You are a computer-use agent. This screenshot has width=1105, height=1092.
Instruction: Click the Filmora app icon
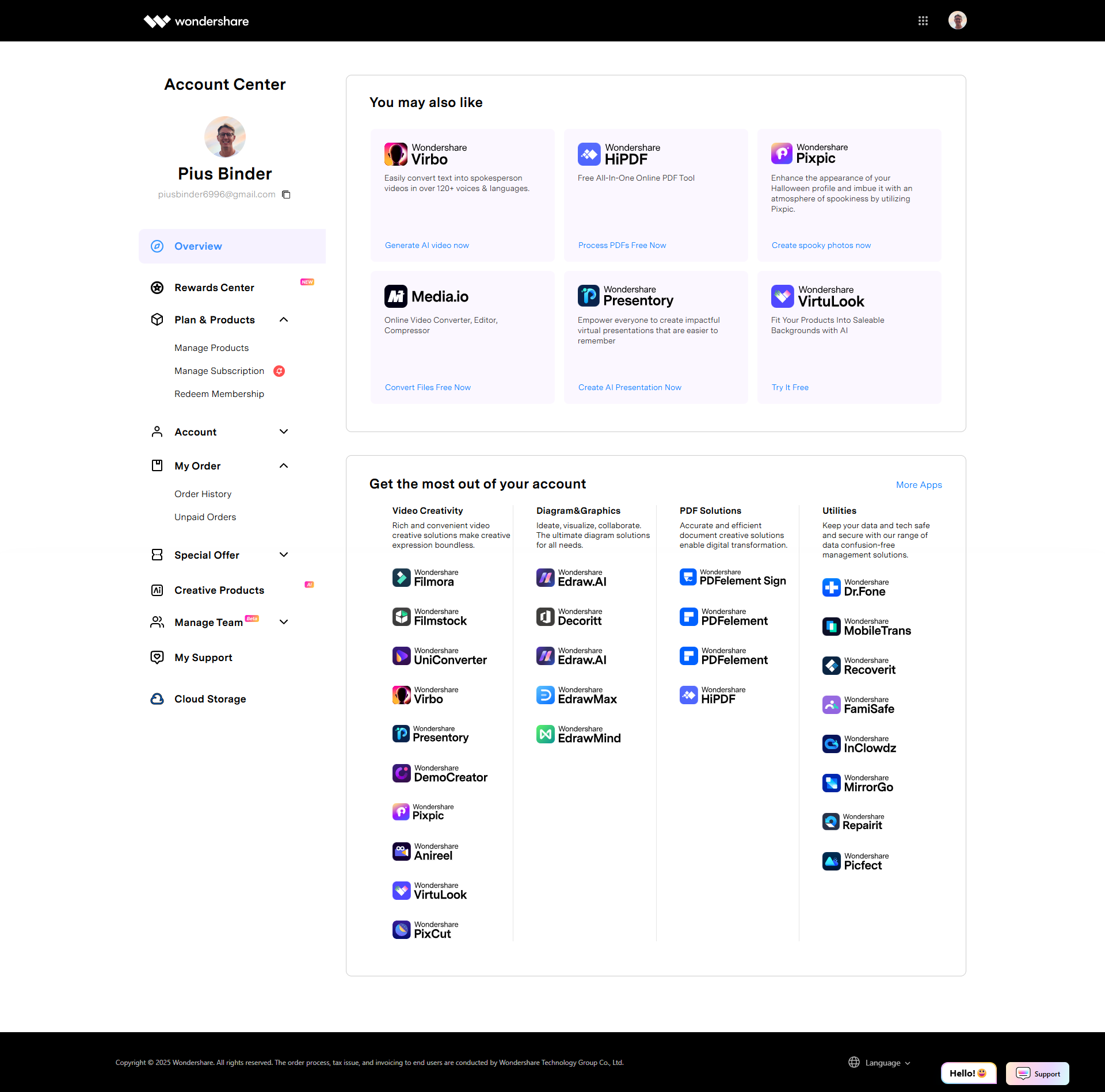(x=401, y=577)
